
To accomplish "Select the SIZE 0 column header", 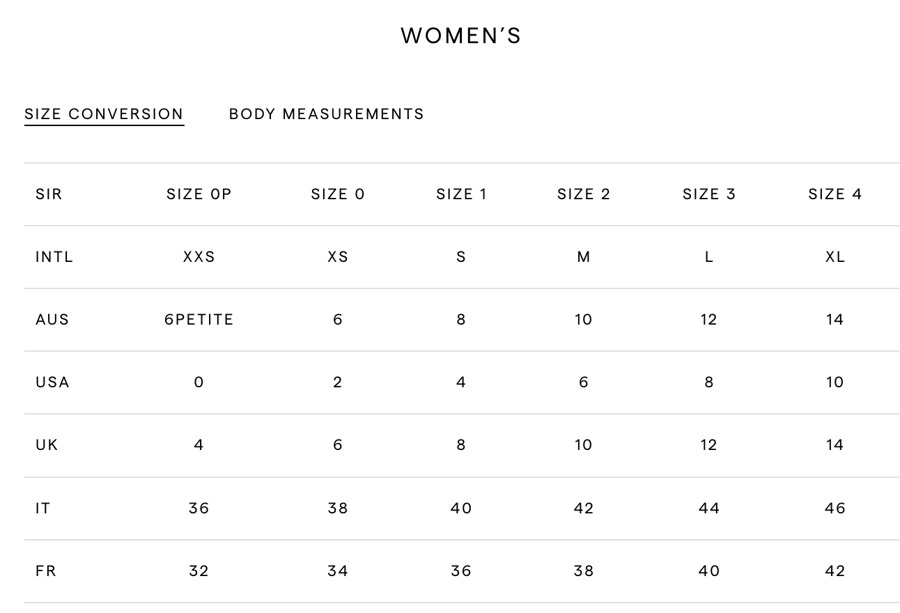I will pos(338,194).
